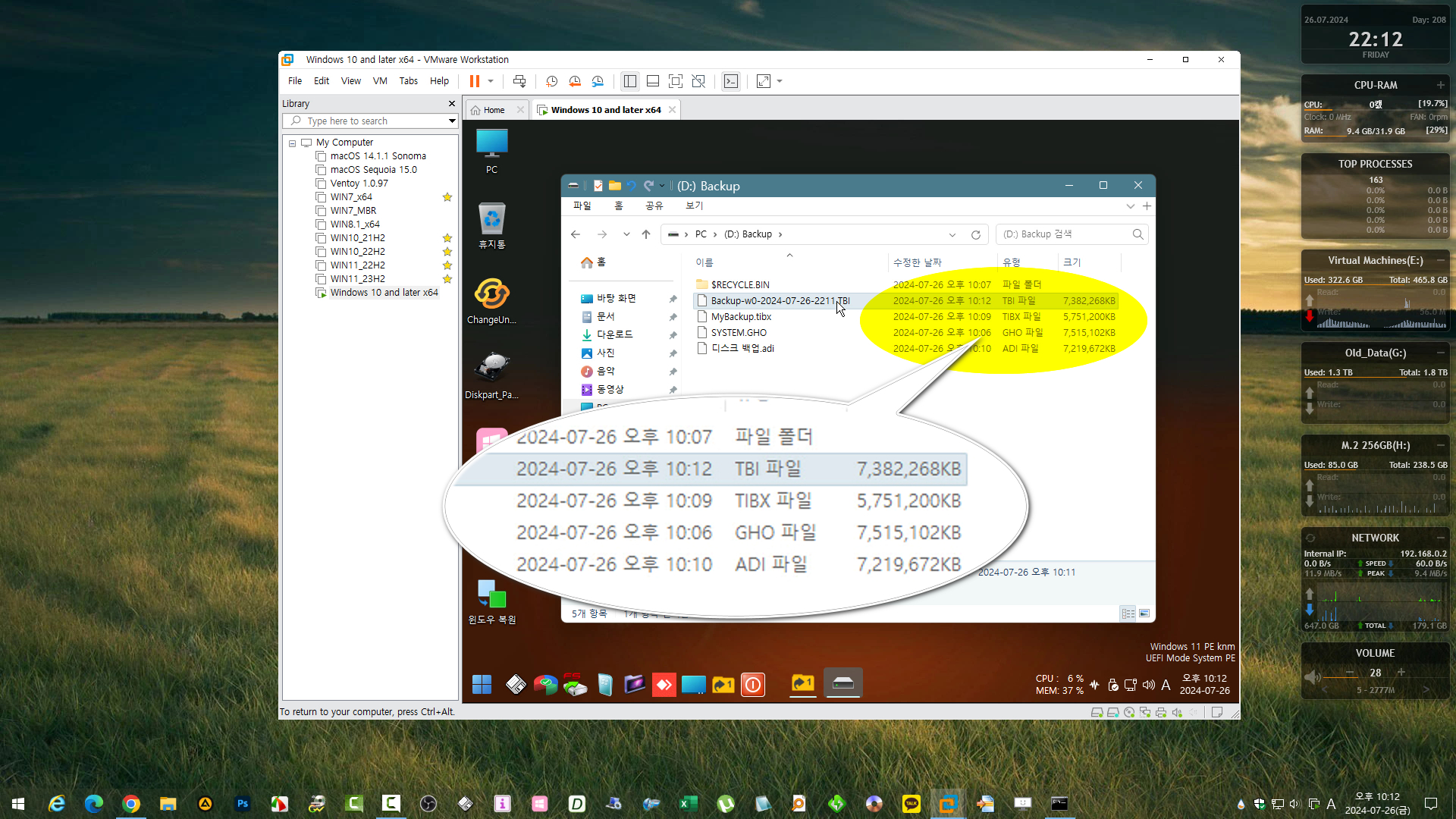The height and width of the screenshot is (819, 1456).
Task: Collapse Virtual Machines(E:) widget section
Action: click(x=1440, y=260)
